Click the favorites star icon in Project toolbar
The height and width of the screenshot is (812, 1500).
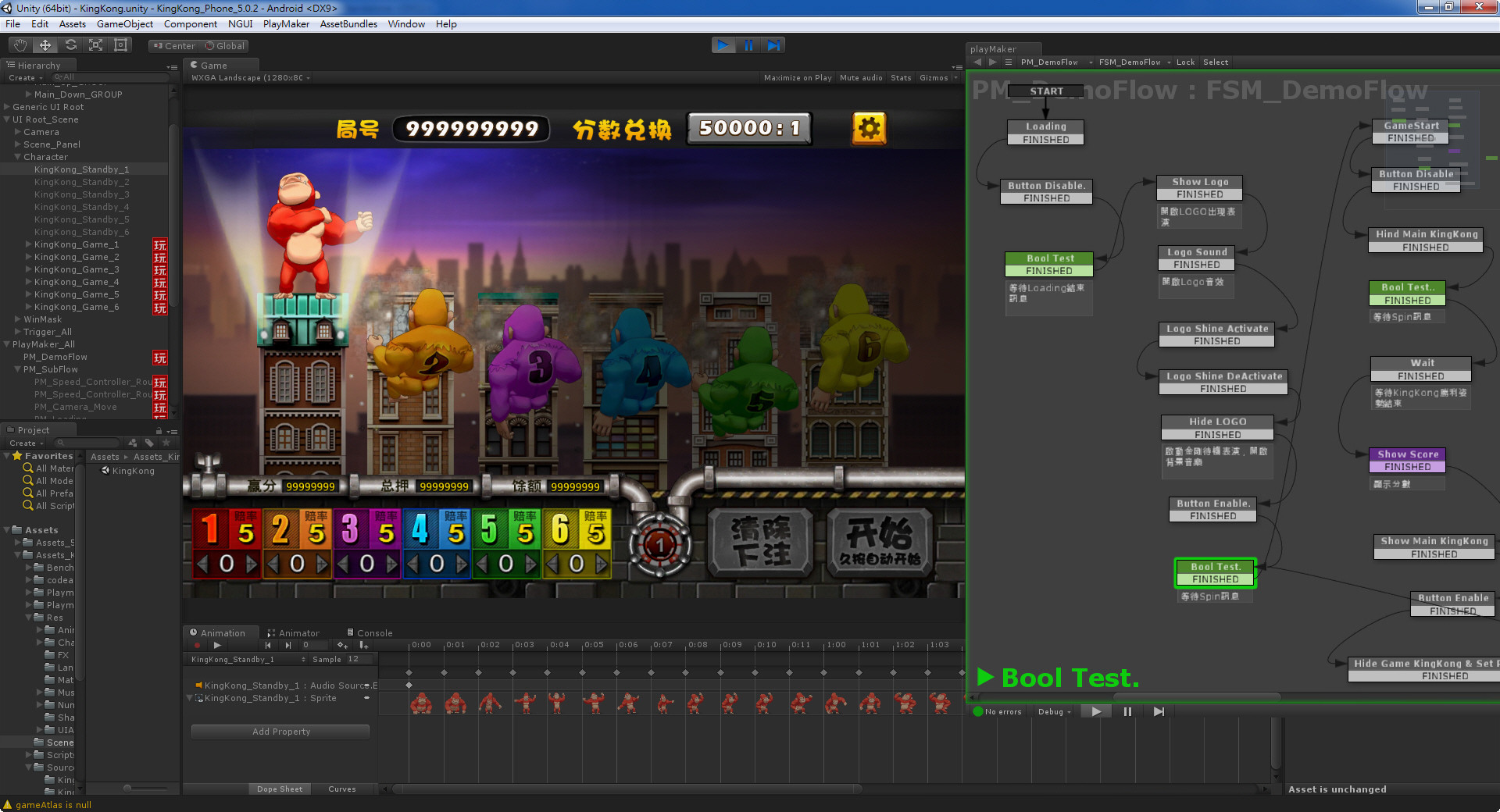point(166,443)
